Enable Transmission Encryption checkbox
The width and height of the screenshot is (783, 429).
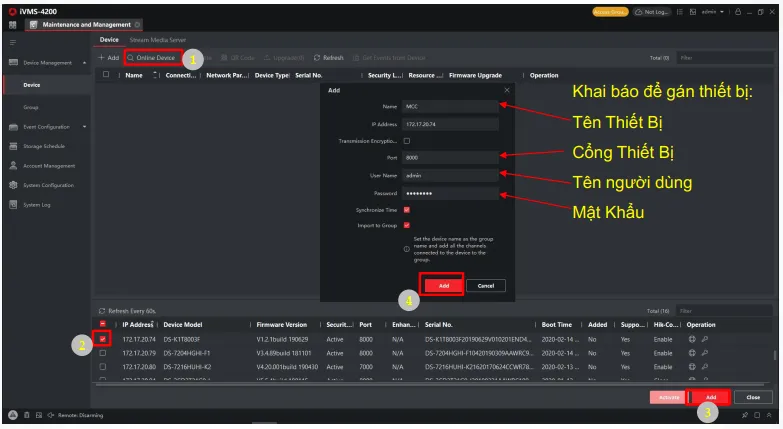(406, 141)
